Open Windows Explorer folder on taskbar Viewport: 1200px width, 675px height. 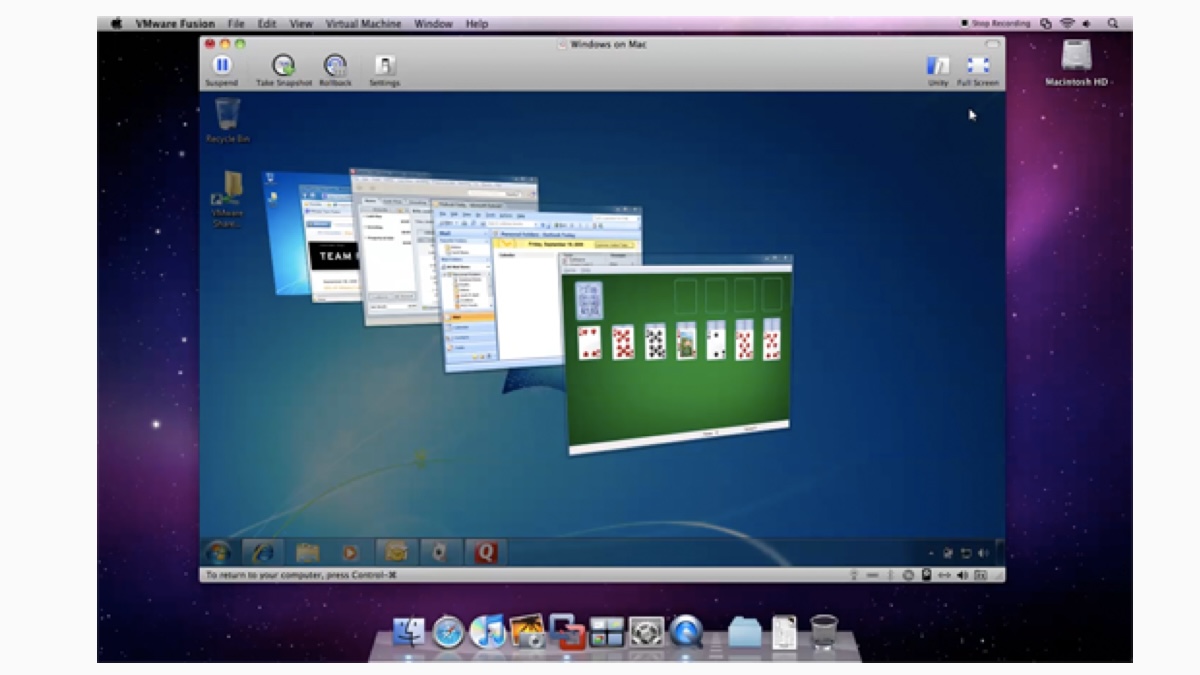pyautogui.click(x=307, y=552)
